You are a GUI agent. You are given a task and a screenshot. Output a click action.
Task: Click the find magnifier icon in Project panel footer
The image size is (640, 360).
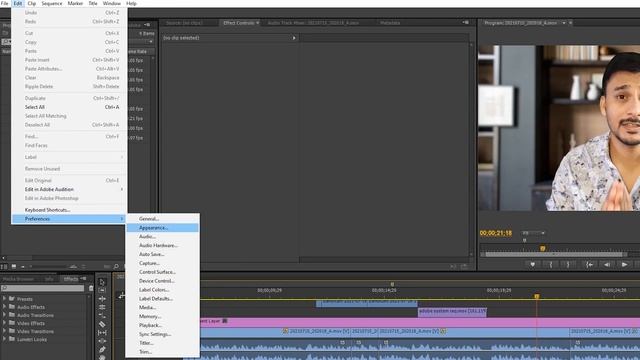click(116, 267)
